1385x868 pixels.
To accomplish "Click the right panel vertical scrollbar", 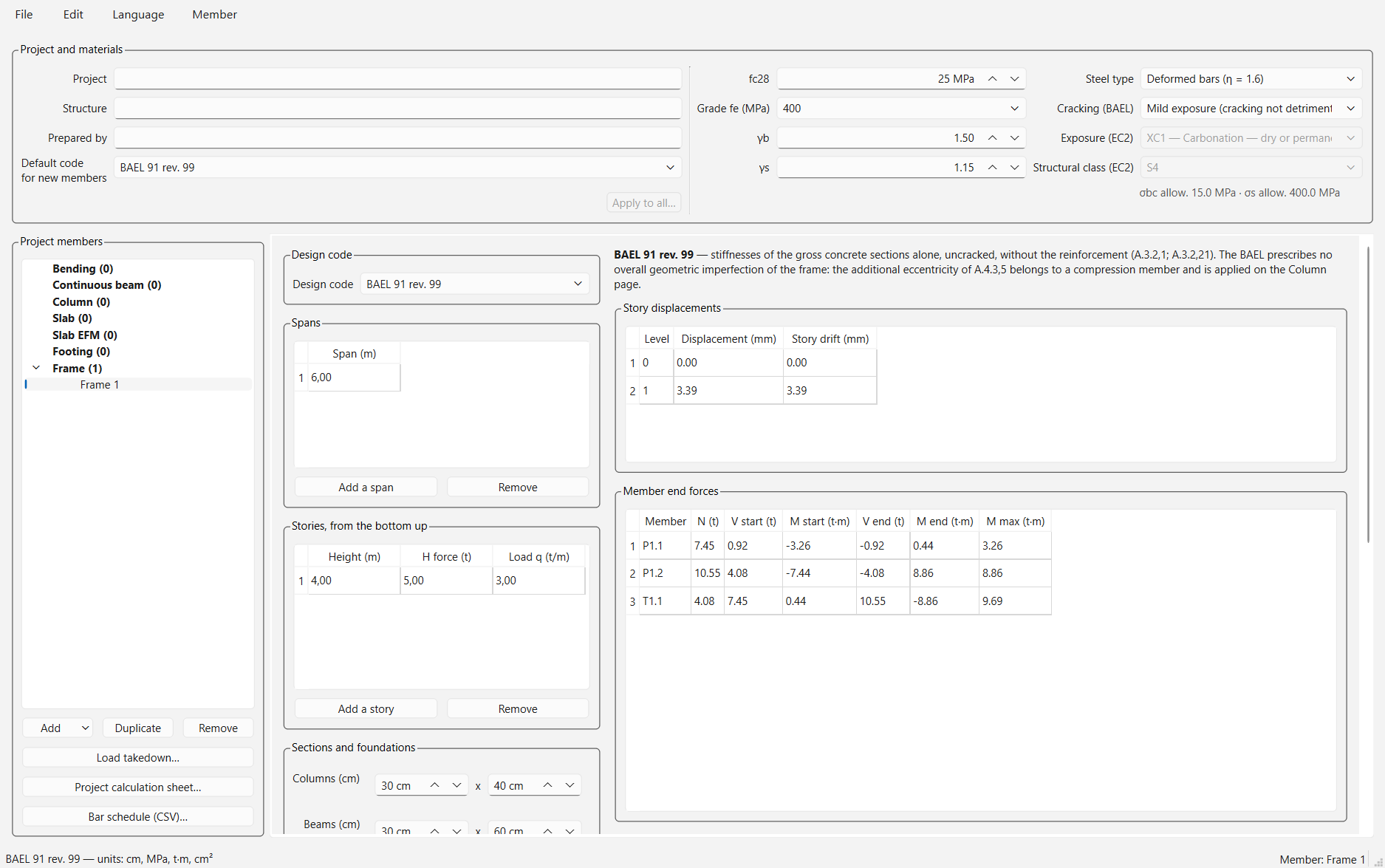I will [x=1368, y=395].
